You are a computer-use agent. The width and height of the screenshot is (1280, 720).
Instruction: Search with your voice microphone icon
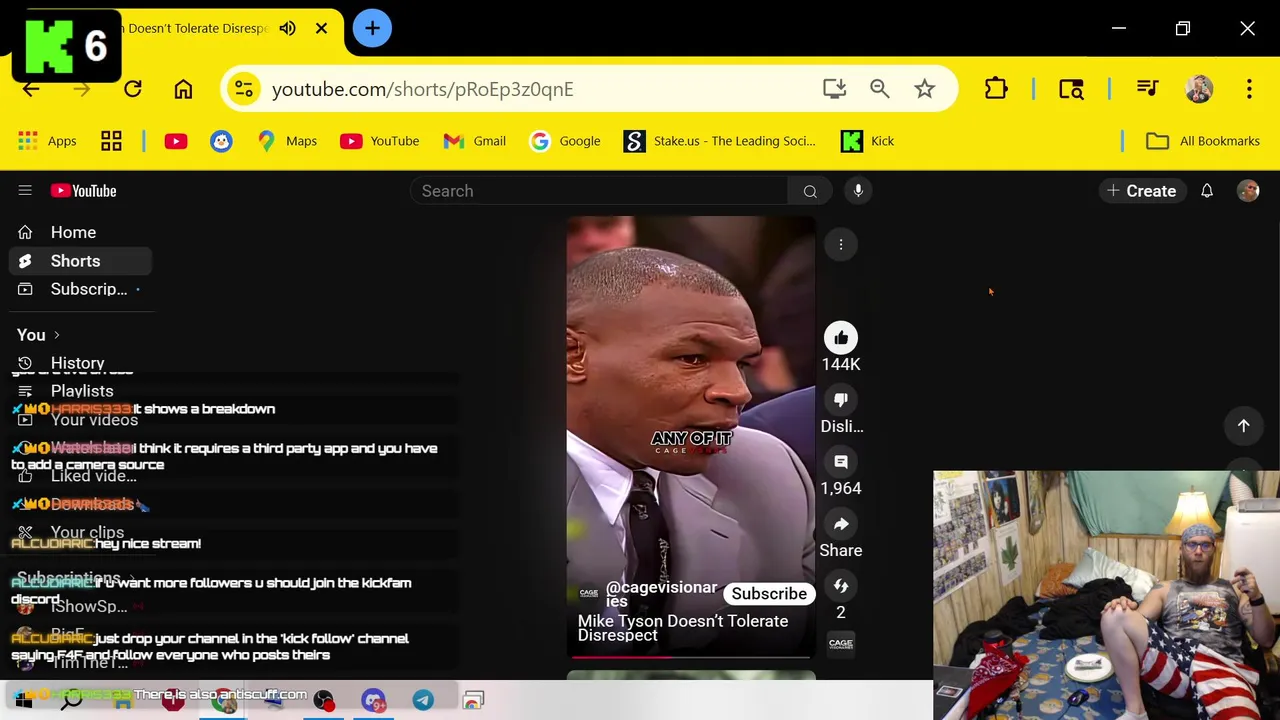click(858, 191)
